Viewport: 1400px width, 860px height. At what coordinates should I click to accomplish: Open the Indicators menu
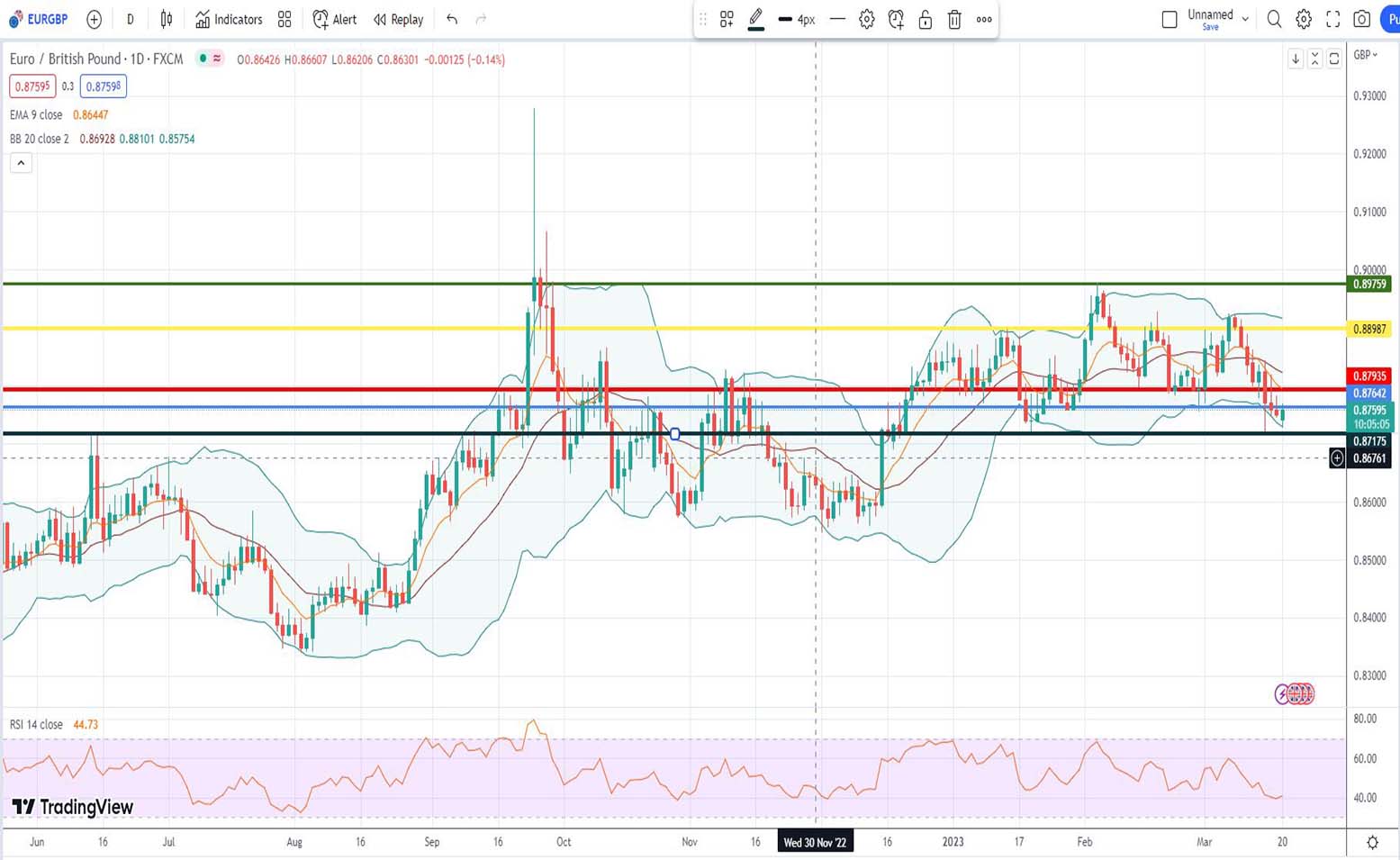coord(229,19)
